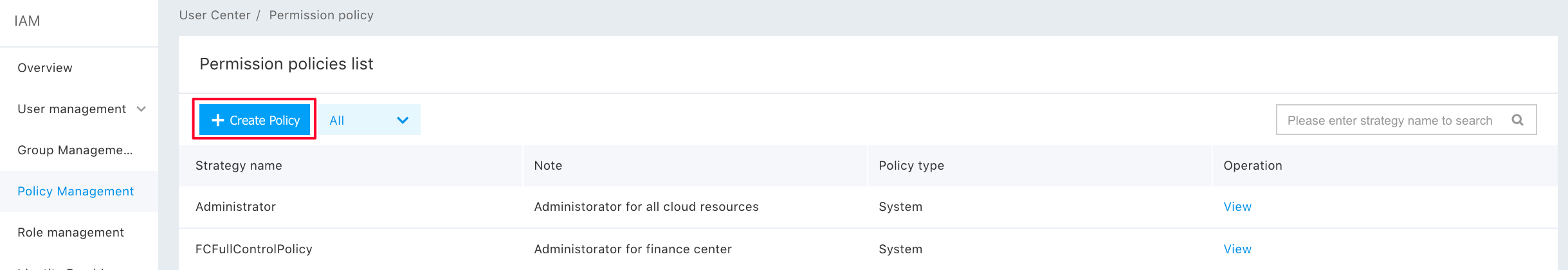The height and width of the screenshot is (270, 1568).
Task: Click the search magnifier icon
Action: 1517,120
